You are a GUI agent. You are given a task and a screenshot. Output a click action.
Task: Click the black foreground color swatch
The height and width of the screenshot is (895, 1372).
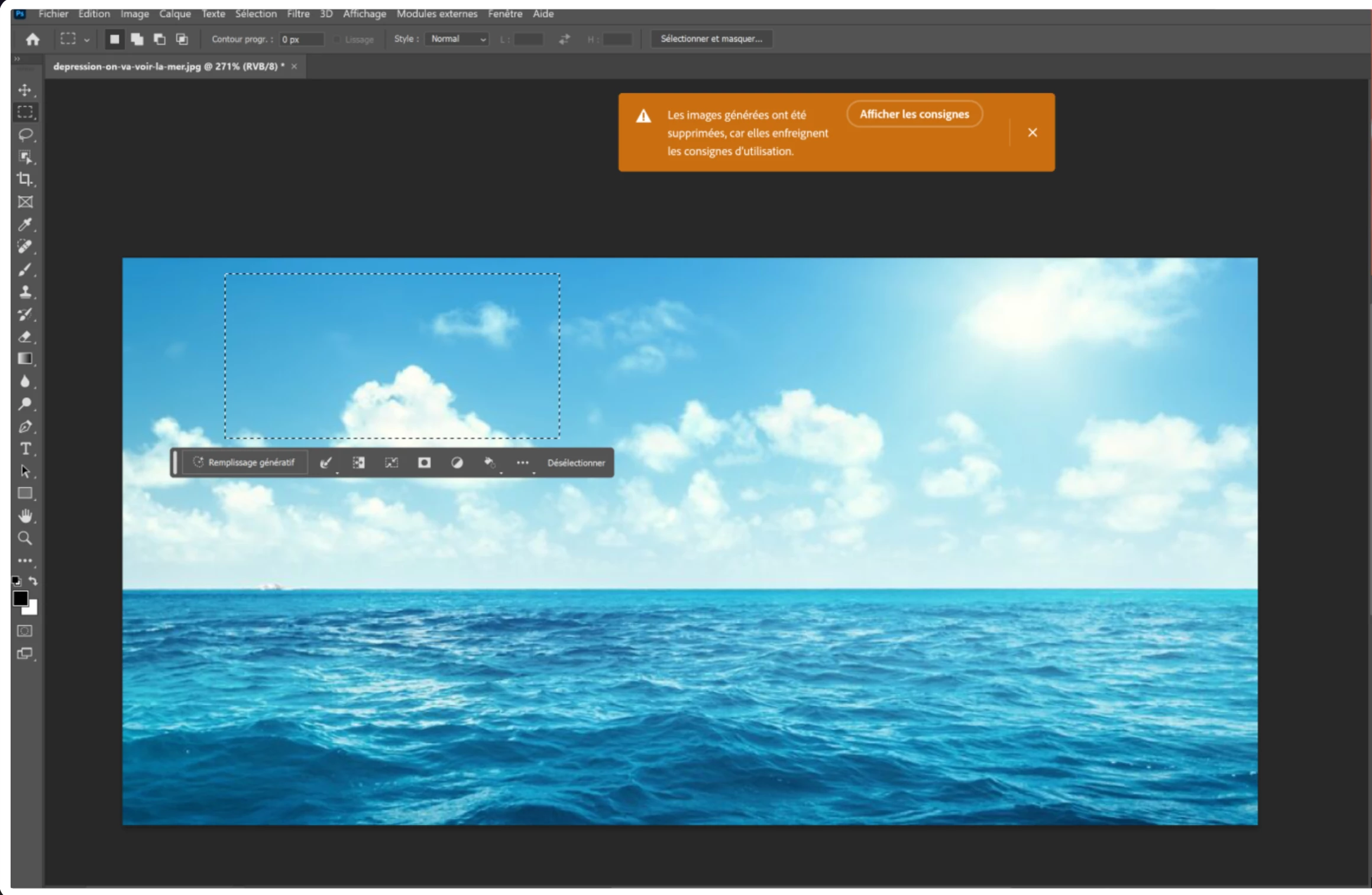click(20, 598)
